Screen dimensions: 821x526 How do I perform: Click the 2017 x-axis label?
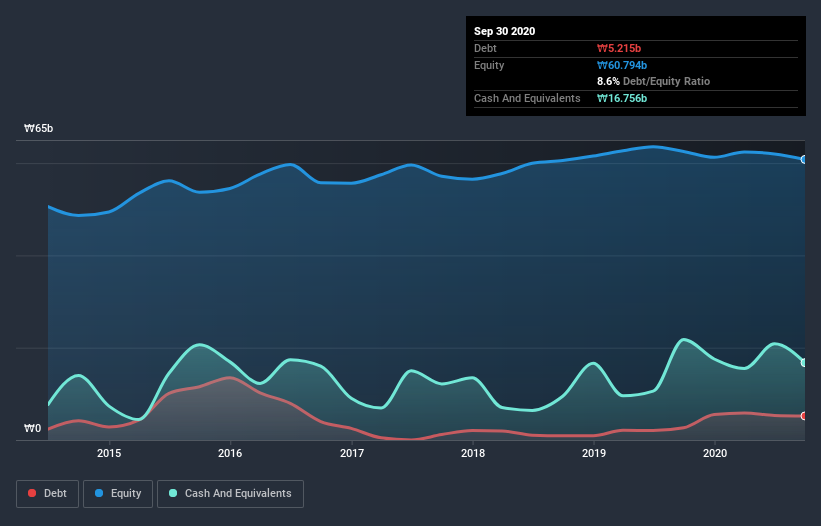(x=352, y=453)
